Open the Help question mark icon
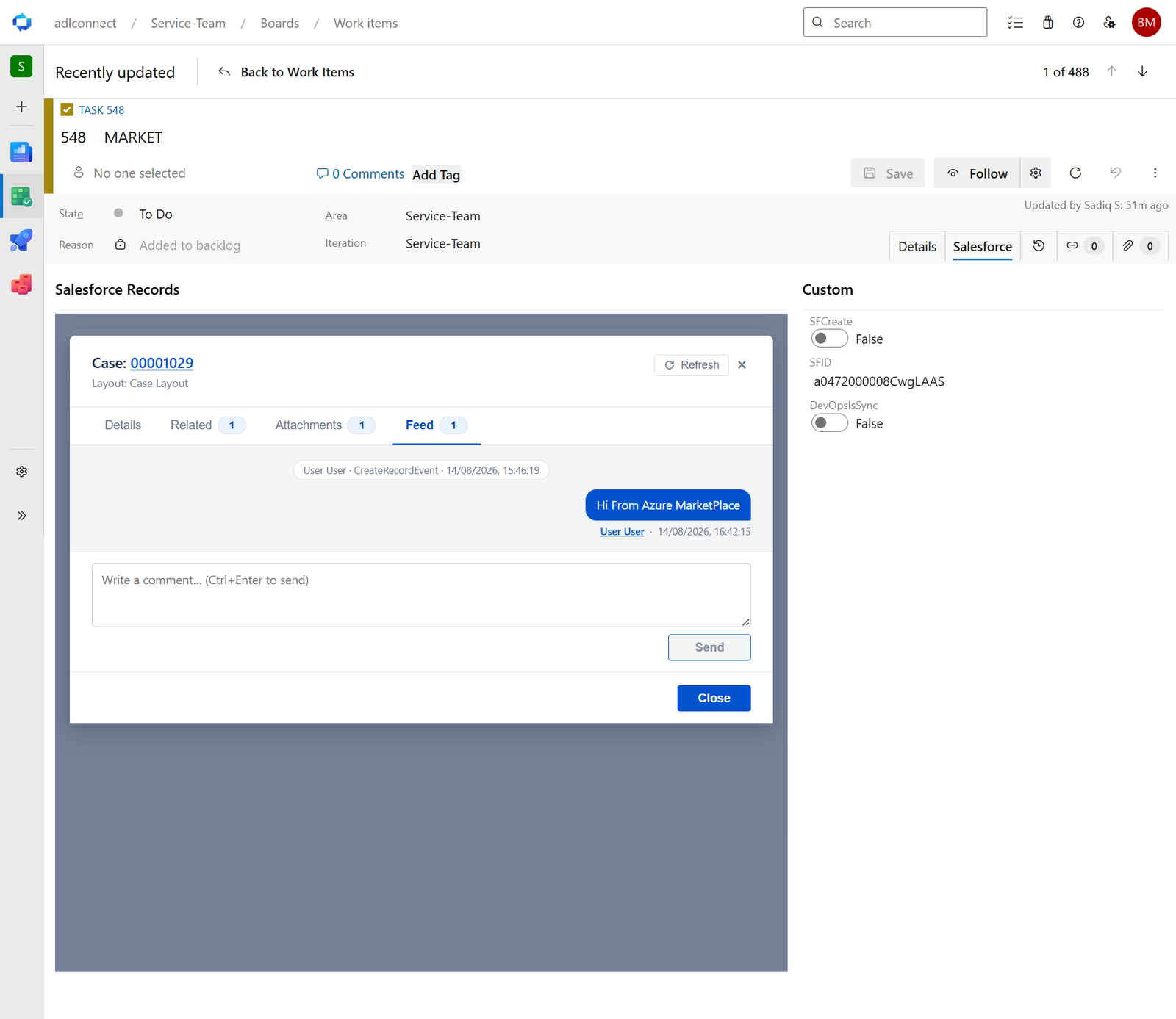Image resolution: width=1176 pixels, height=1019 pixels. point(1078,23)
